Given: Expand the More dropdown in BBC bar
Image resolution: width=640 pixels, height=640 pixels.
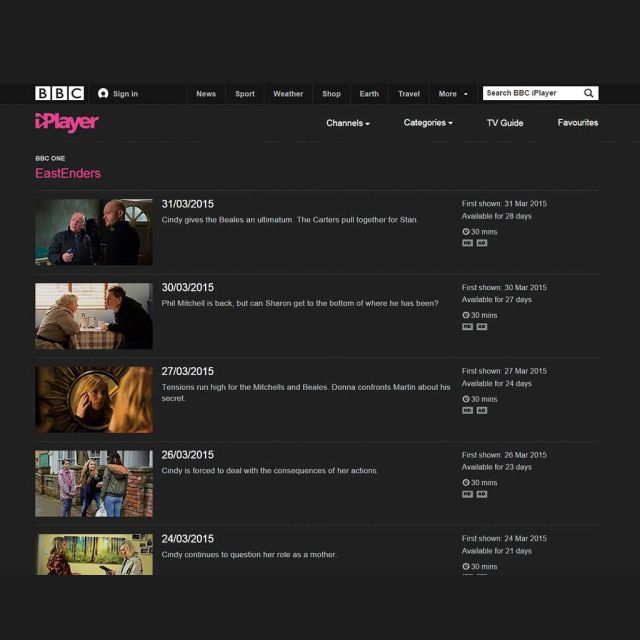Looking at the screenshot, I should [453, 94].
